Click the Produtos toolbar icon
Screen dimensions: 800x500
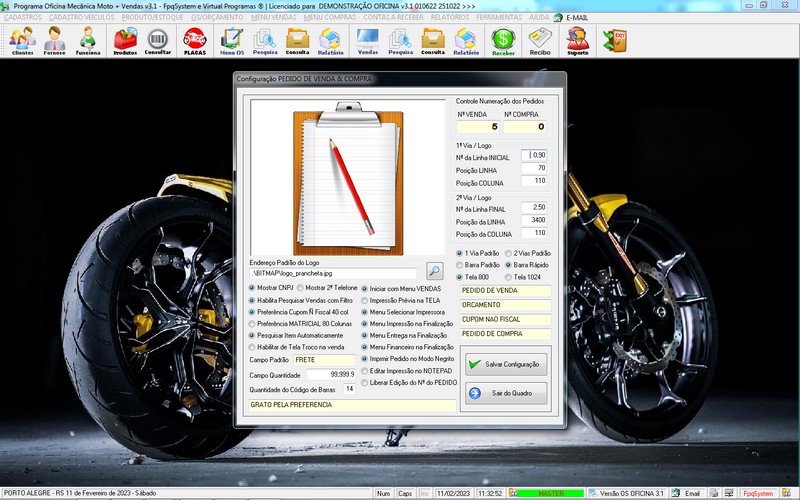(x=125, y=39)
